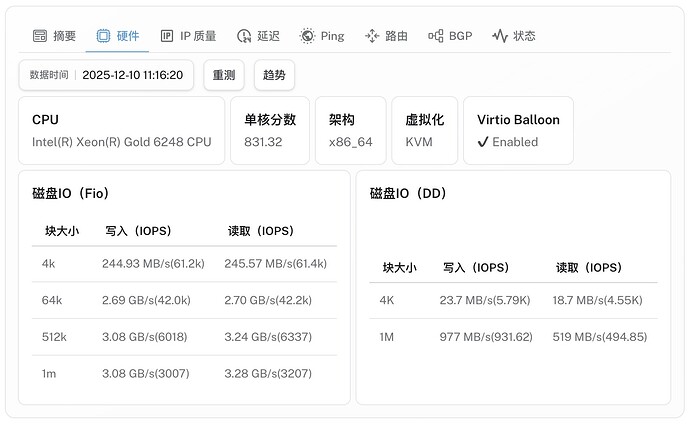Click the 摘要 summary tab icon
This screenshot has height=426, width=690.
click(40, 36)
